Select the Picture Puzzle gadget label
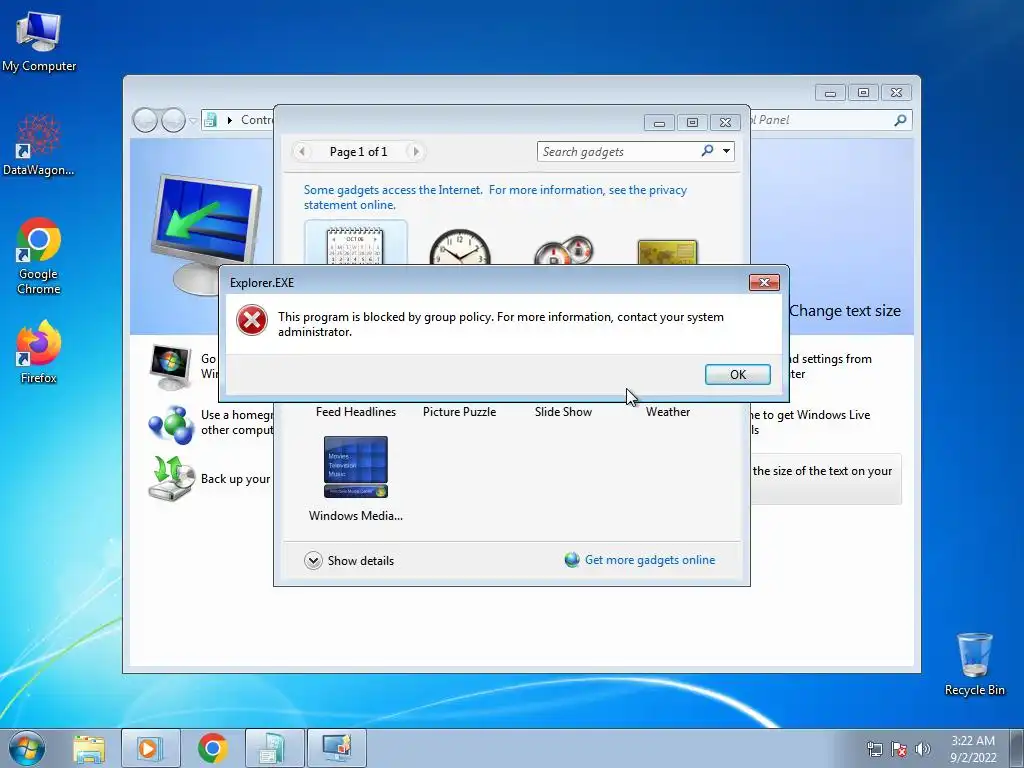 (459, 412)
